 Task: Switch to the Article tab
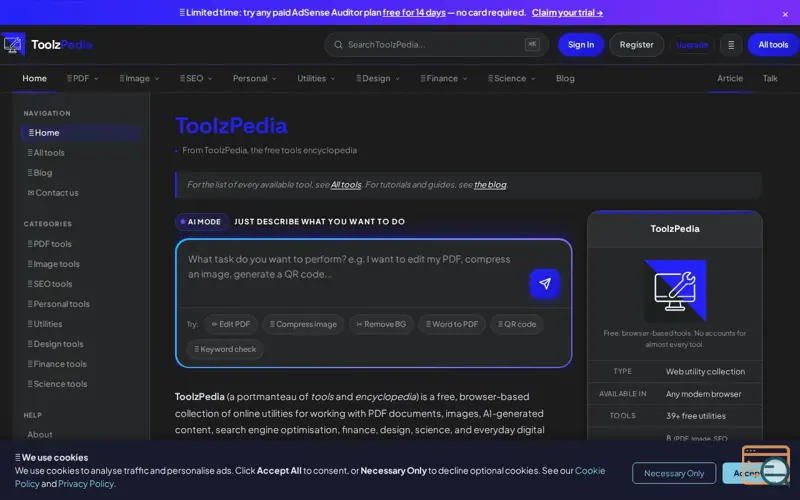(x=730, y=79)
